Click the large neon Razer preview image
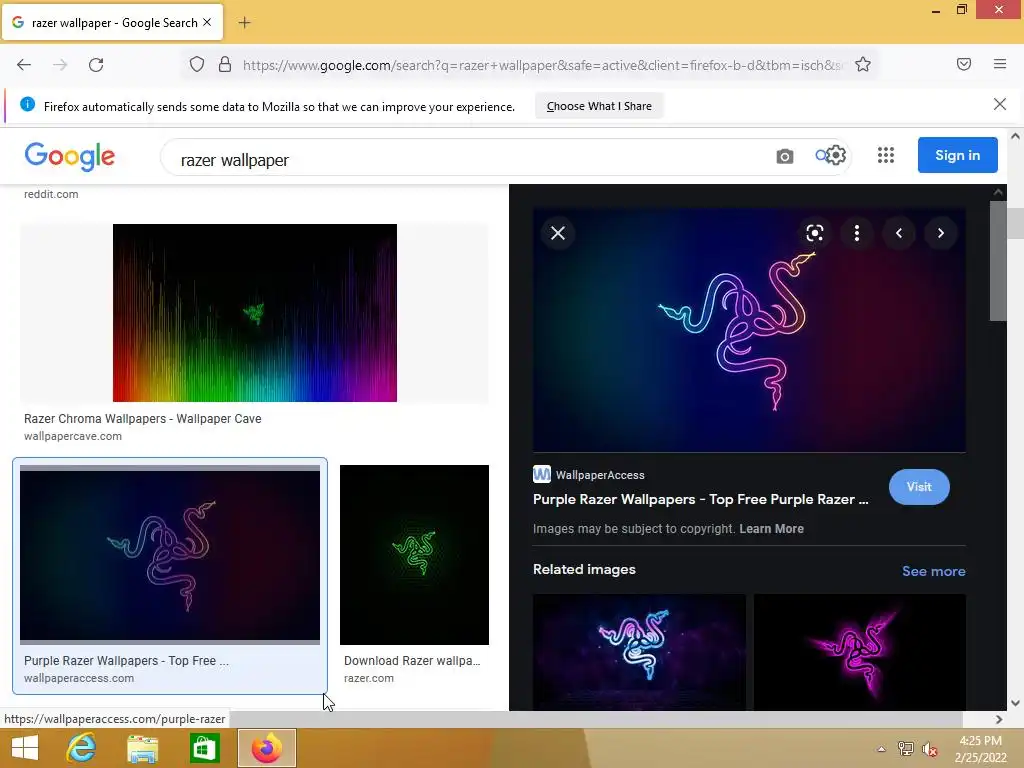The image size is (1024, 768). (x=749, y=330)
